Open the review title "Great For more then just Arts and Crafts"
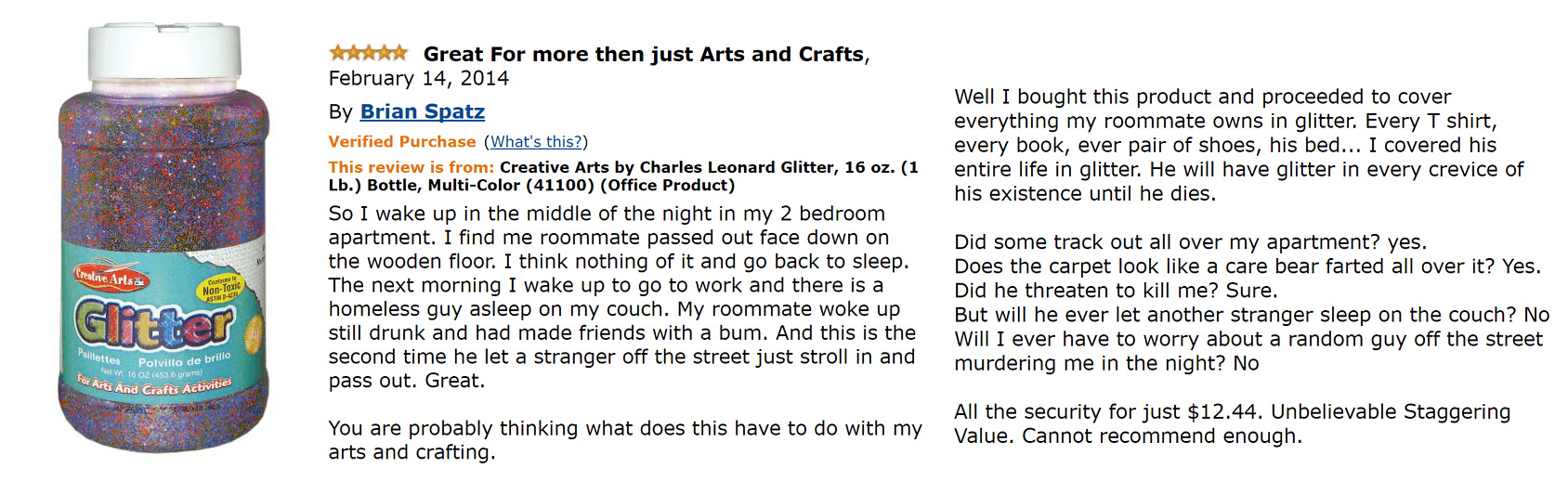The height and width of the screenshot is (494, 1568). [x=643, y=54]
